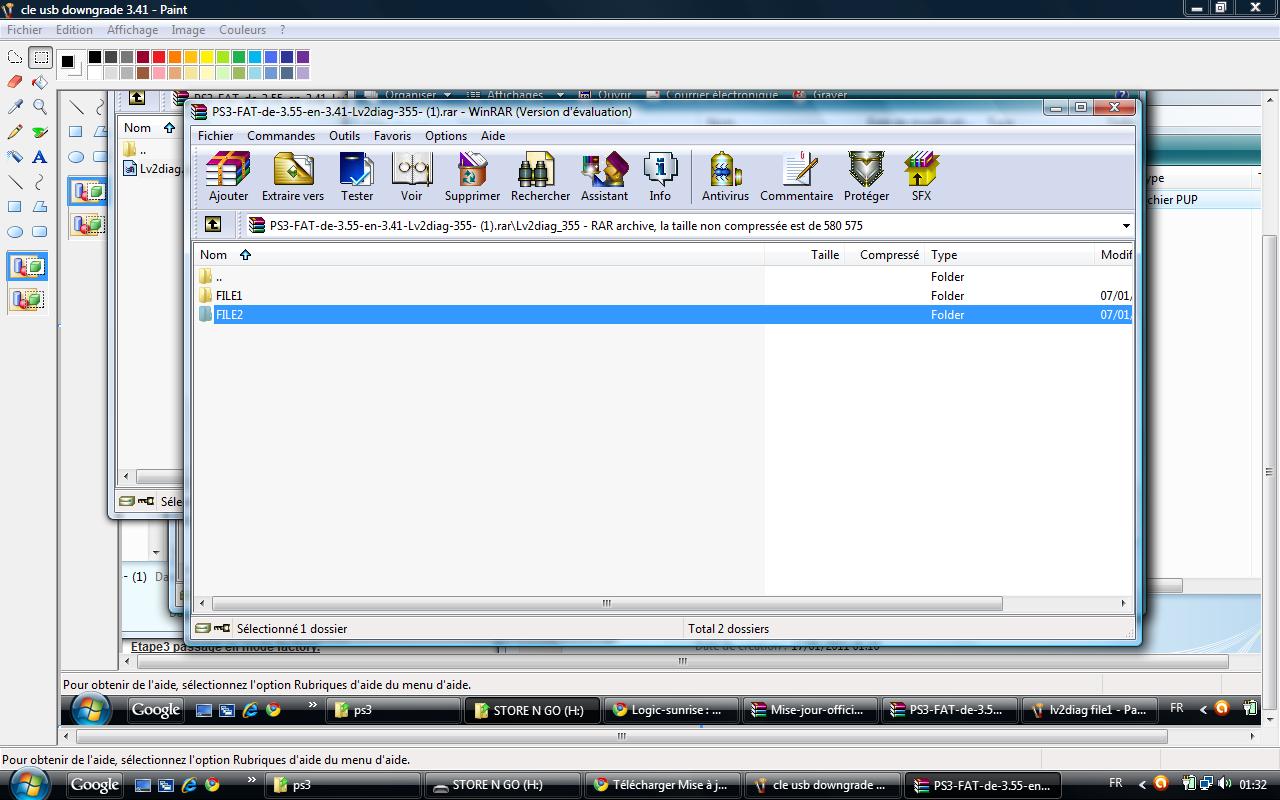
Task: Select the highlighted FILE2 folder row
Action: [663, 315]
